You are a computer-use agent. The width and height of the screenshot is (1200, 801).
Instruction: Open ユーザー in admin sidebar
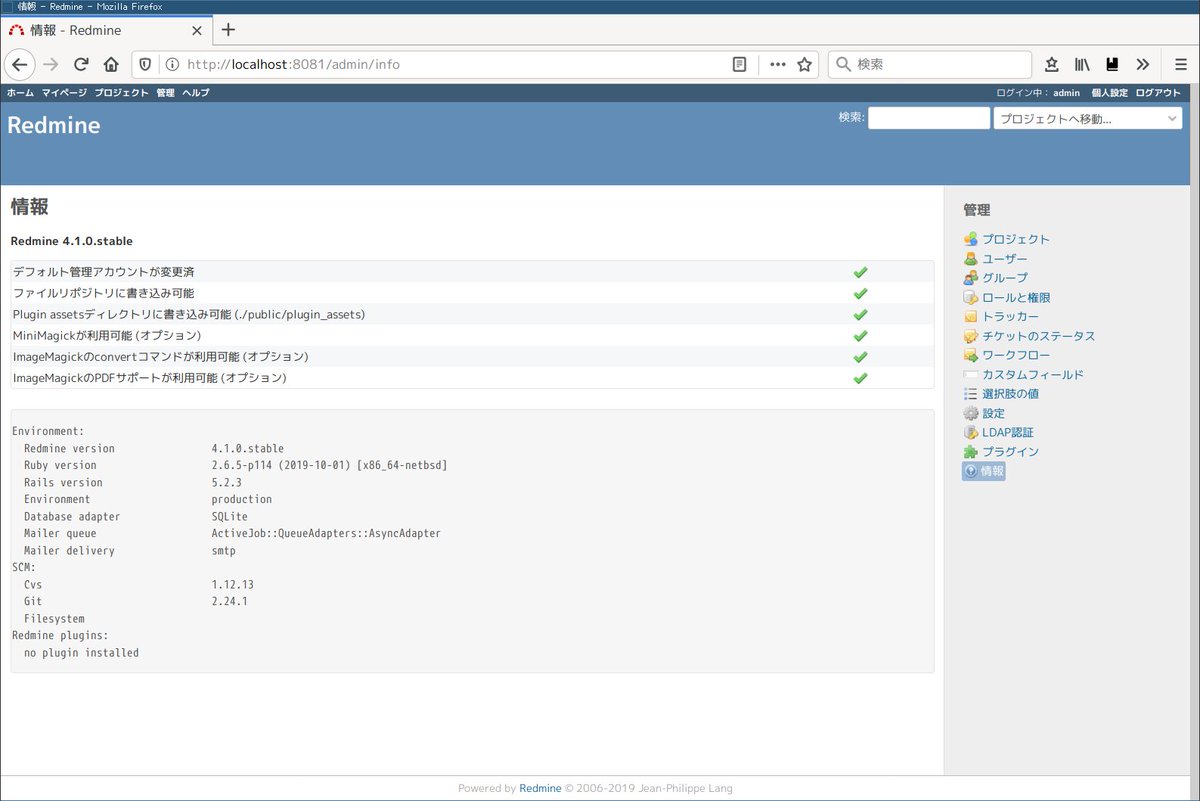[1005, 259]
